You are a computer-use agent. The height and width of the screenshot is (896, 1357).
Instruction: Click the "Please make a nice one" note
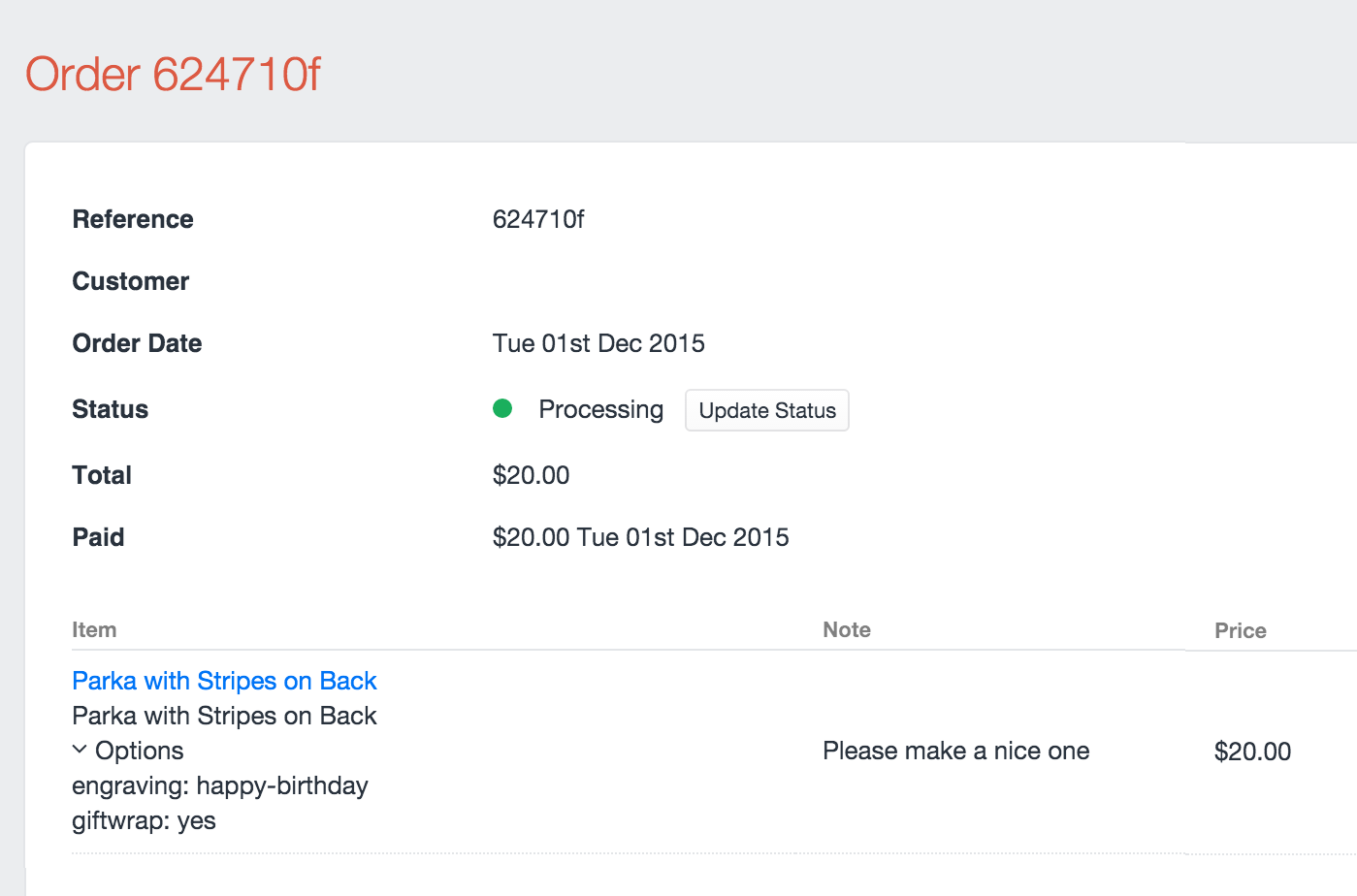955,751
